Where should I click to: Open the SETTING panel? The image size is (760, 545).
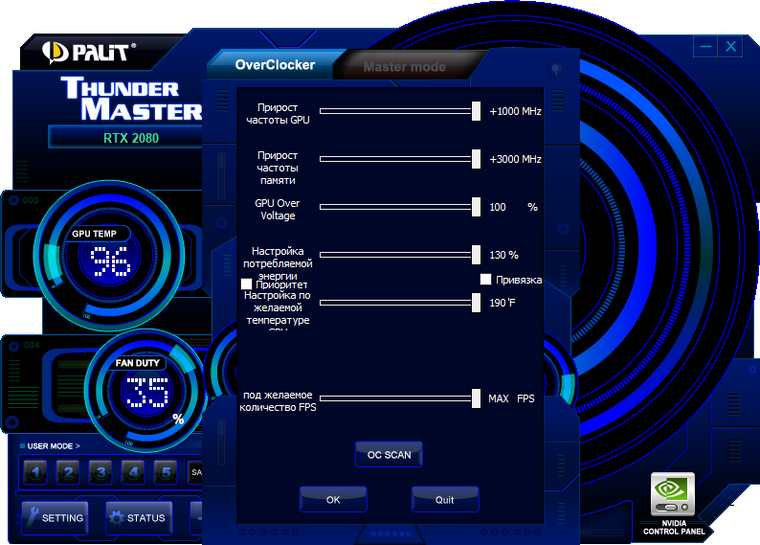coord(55,518)
